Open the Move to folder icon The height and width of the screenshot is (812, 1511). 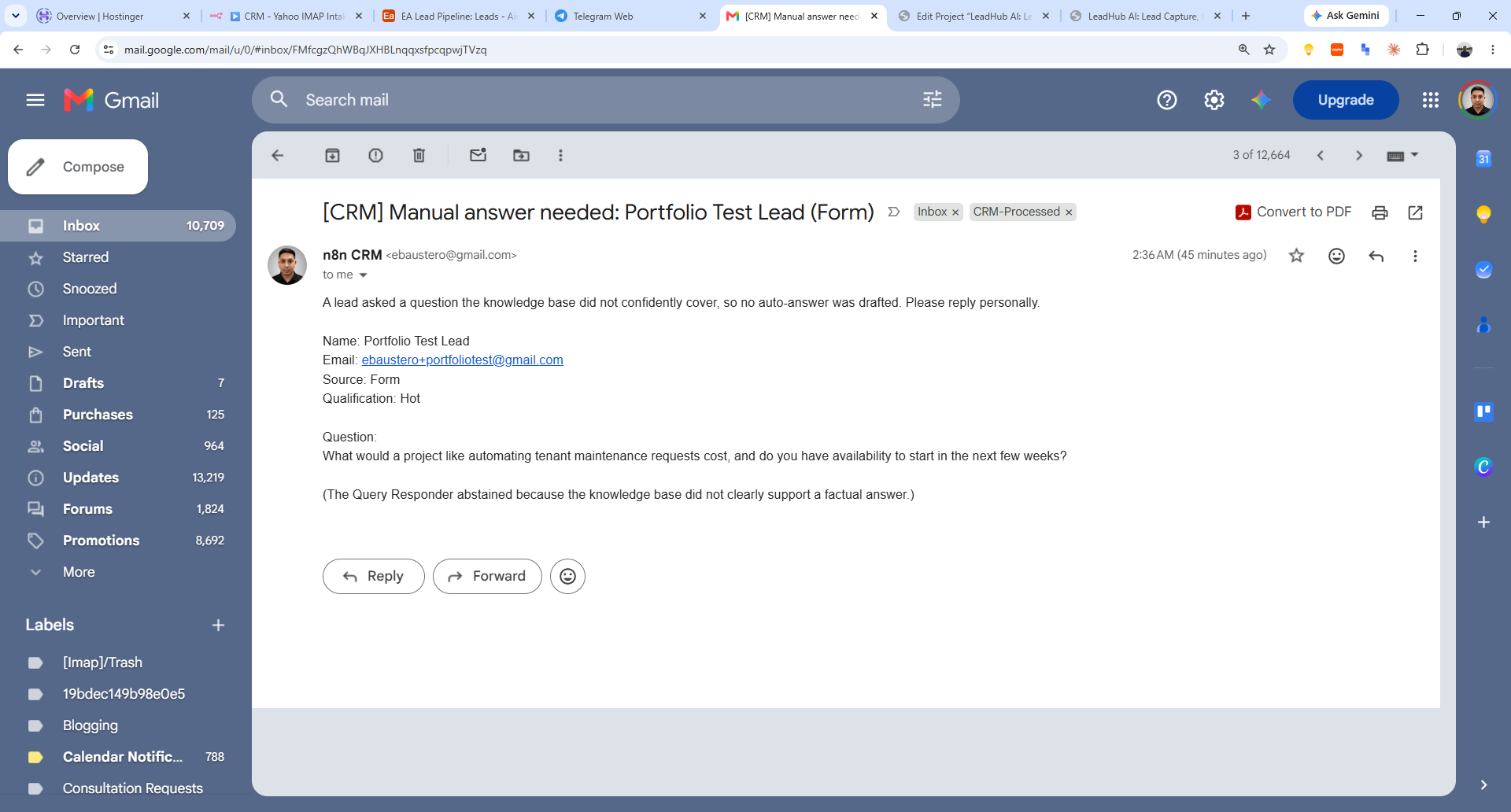(x=521, y=156)
